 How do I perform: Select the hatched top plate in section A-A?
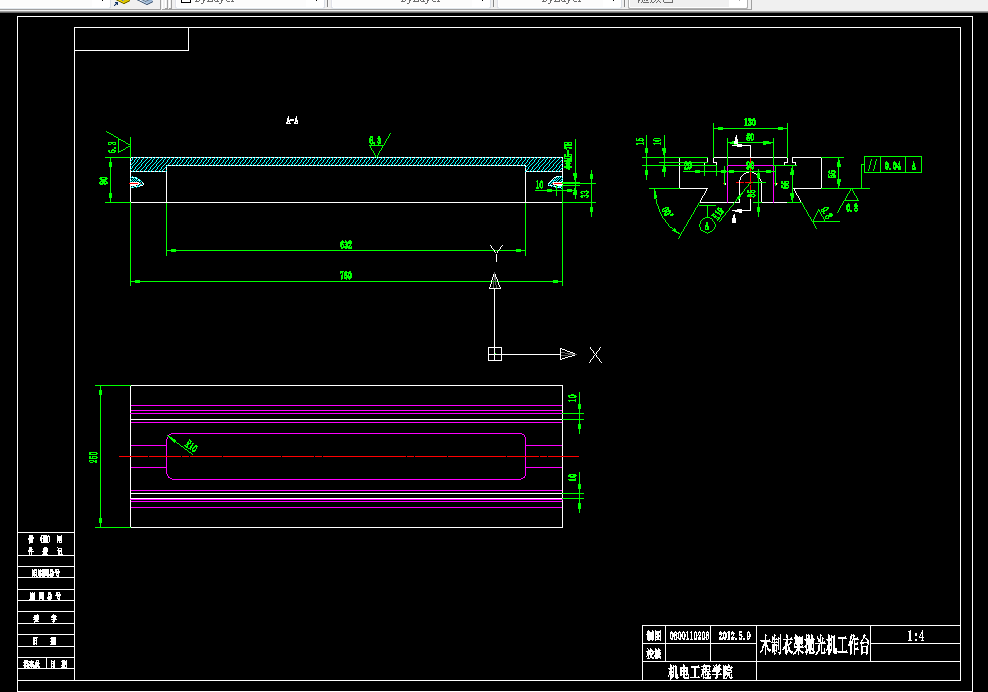coord(347,161)
